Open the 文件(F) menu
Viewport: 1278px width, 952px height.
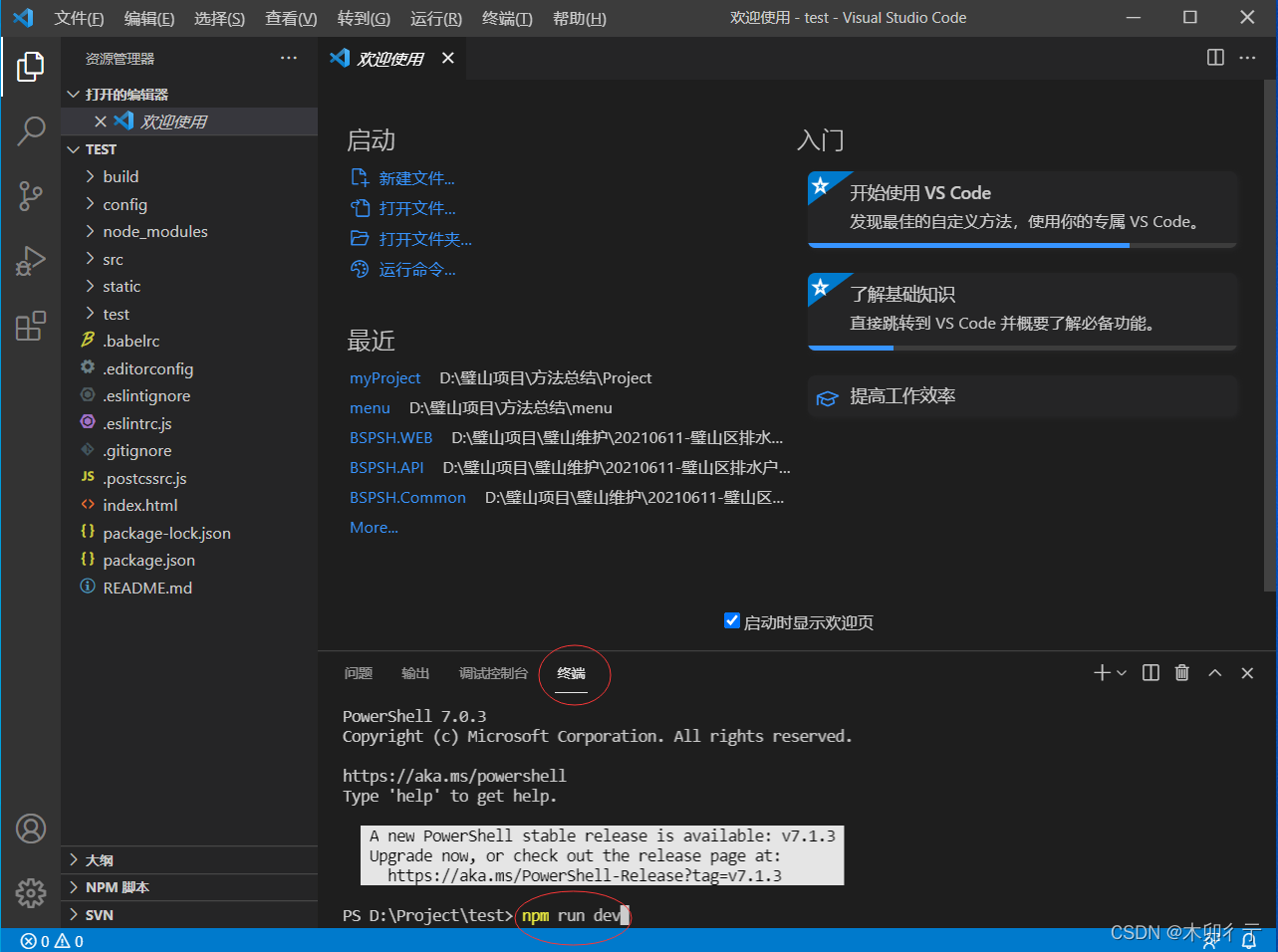click(x=79, y=18)
